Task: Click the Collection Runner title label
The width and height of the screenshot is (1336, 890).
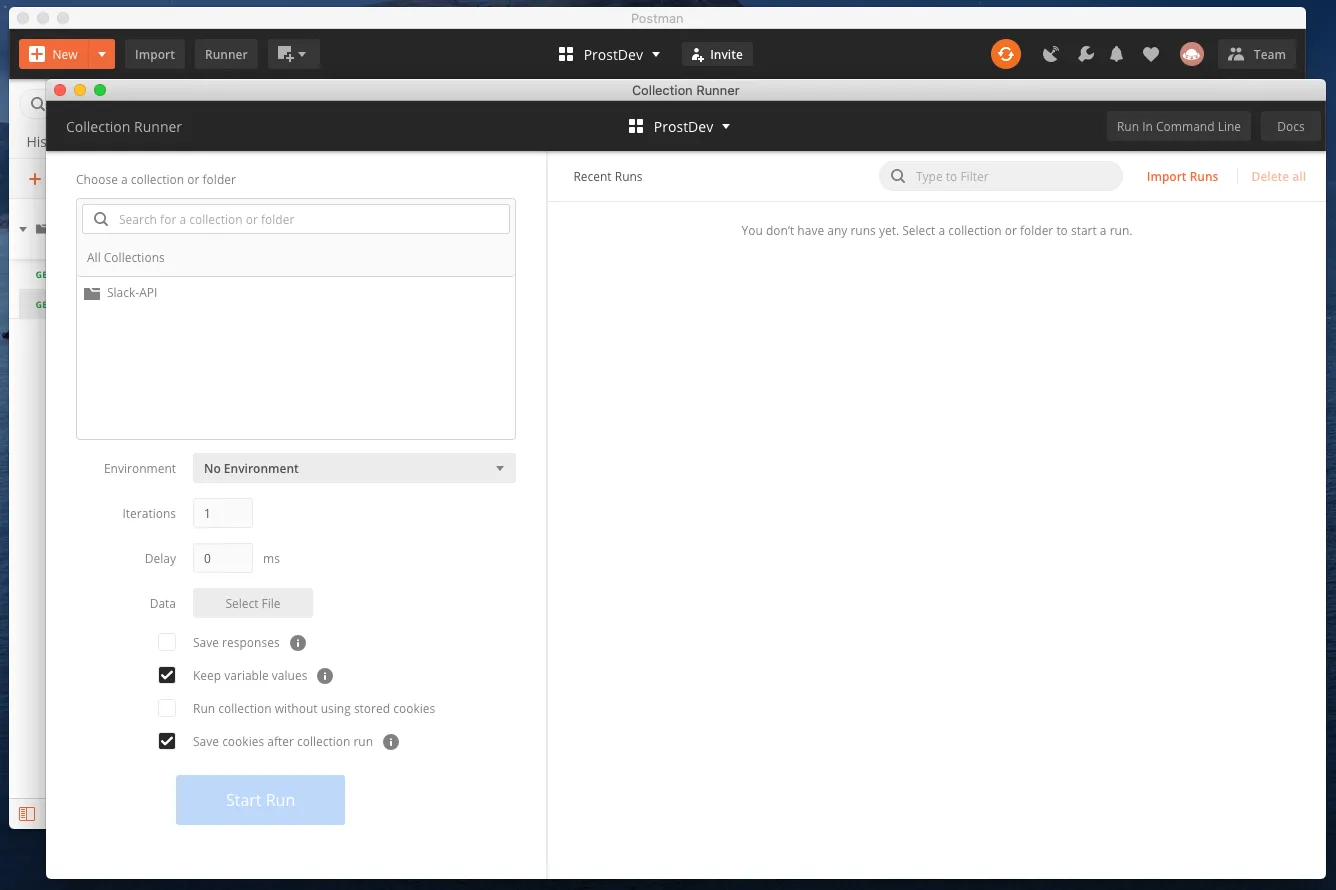Action: 124,127
